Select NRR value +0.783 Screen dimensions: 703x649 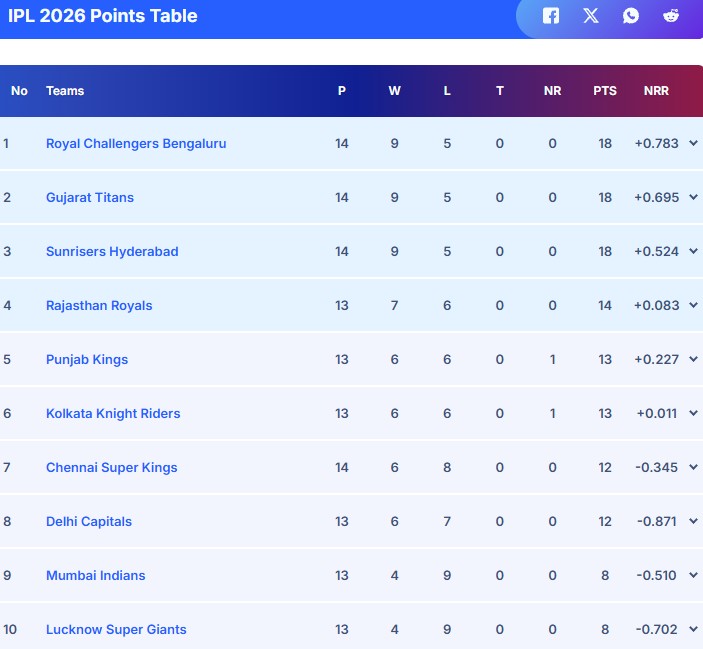tap(656, 143)
